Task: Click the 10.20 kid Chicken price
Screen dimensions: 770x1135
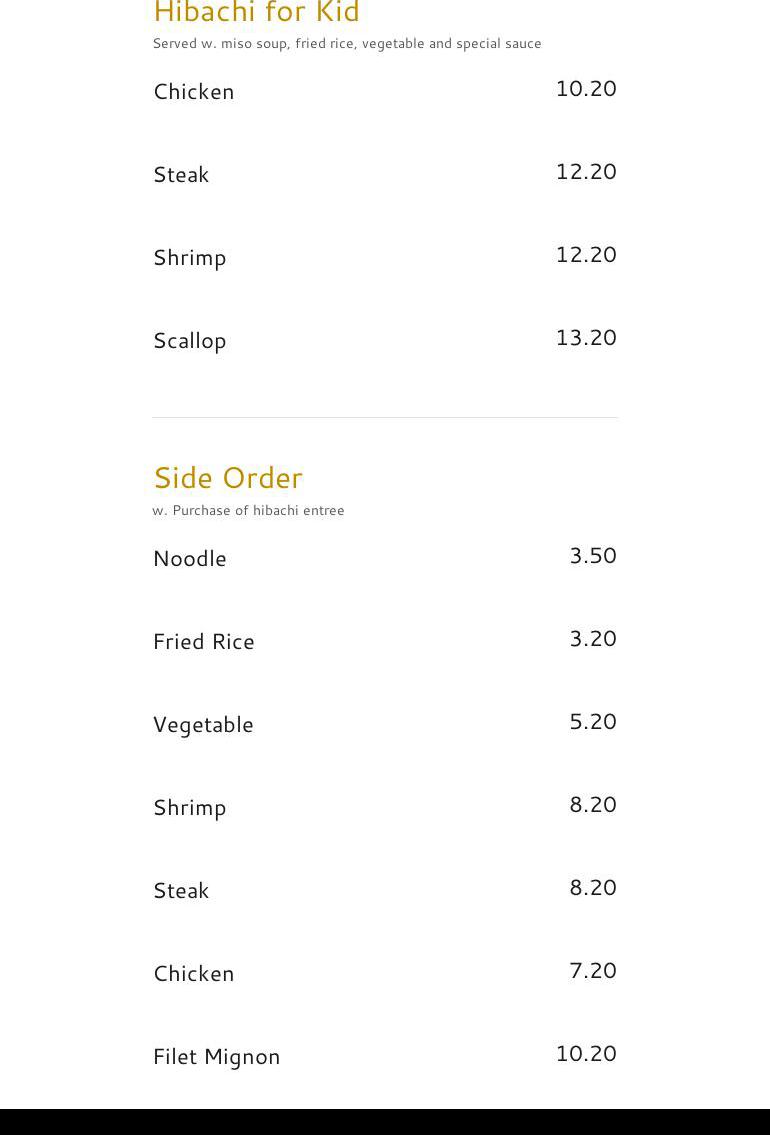Action: (x=585, y=88)
